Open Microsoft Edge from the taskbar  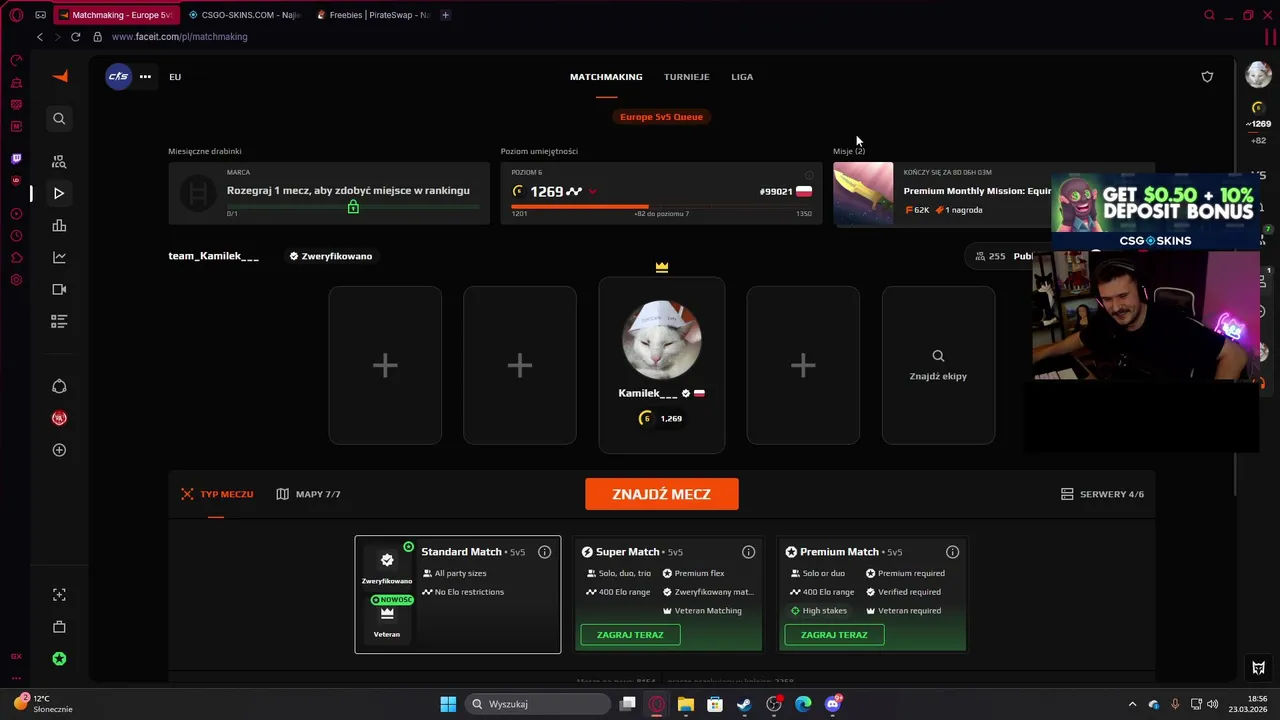coord(803,704)
